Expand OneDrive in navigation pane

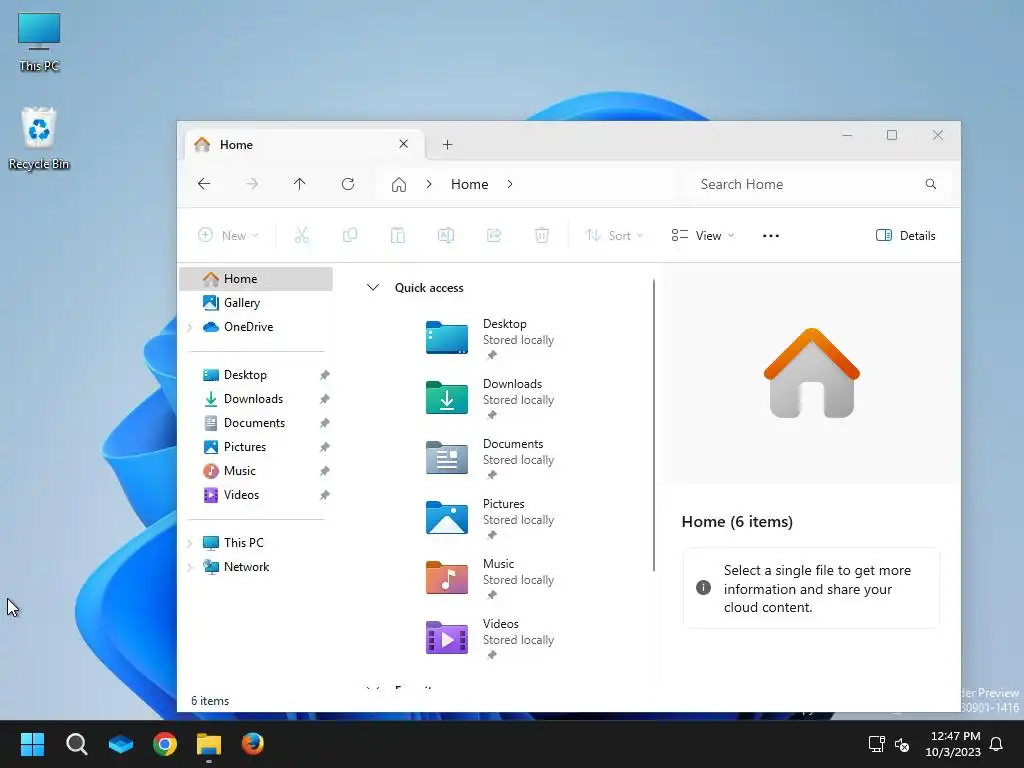[190, 327]
